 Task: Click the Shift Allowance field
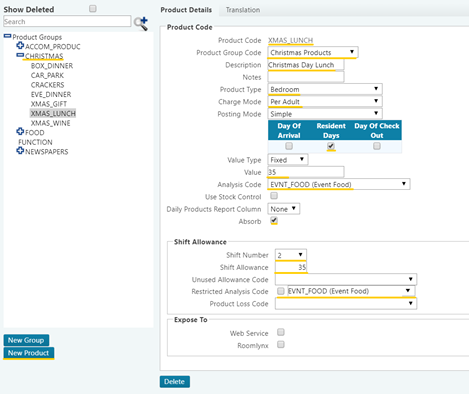coord(291,267)
